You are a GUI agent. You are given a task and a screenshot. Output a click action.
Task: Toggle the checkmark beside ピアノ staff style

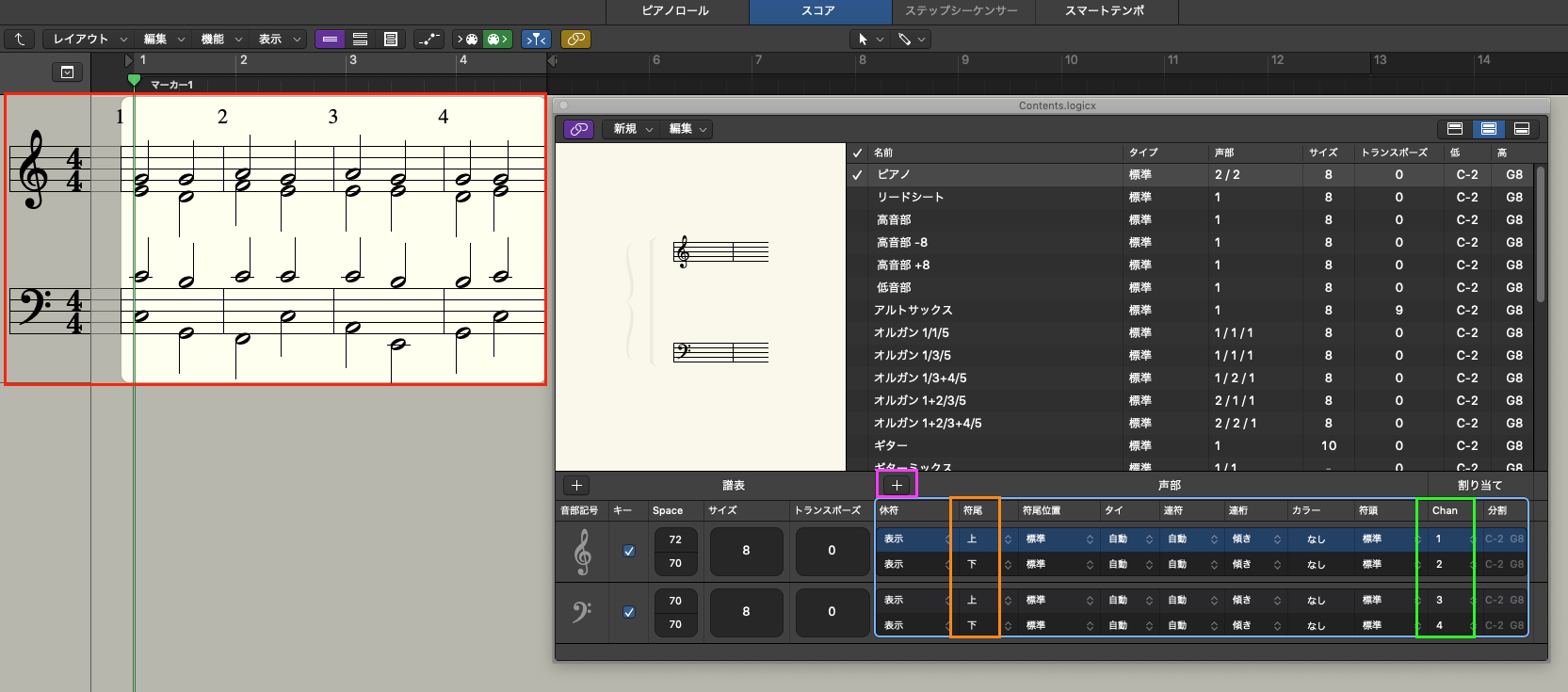[857, 174]
